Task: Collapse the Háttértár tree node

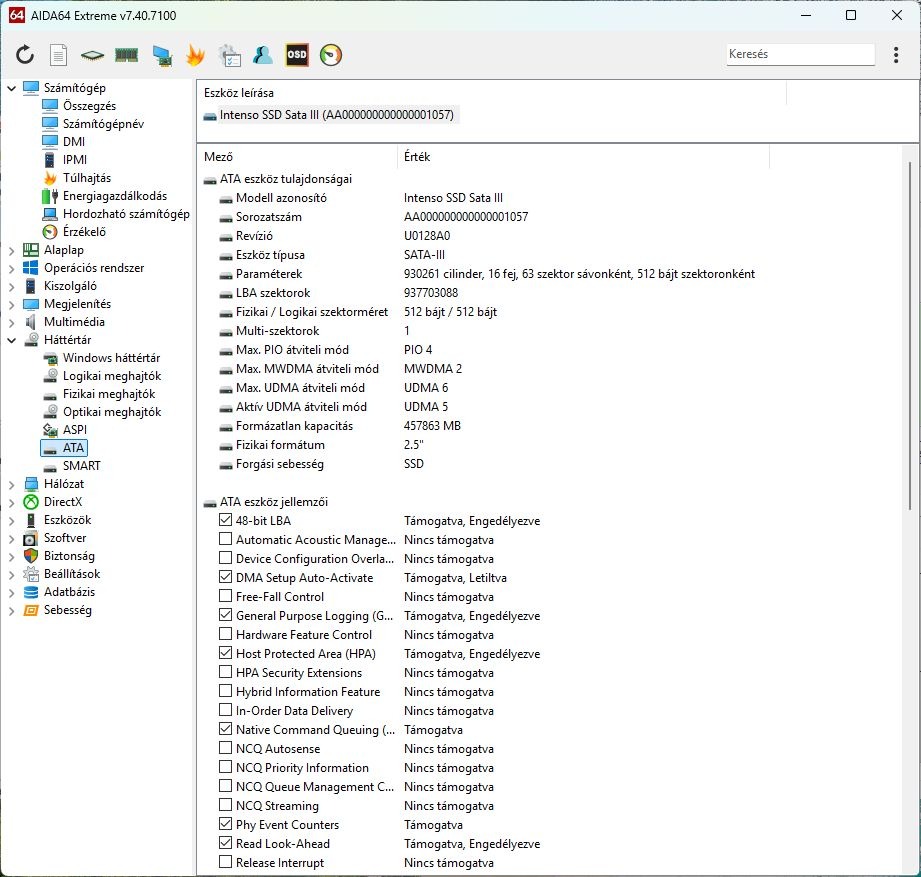Action: 12,340
